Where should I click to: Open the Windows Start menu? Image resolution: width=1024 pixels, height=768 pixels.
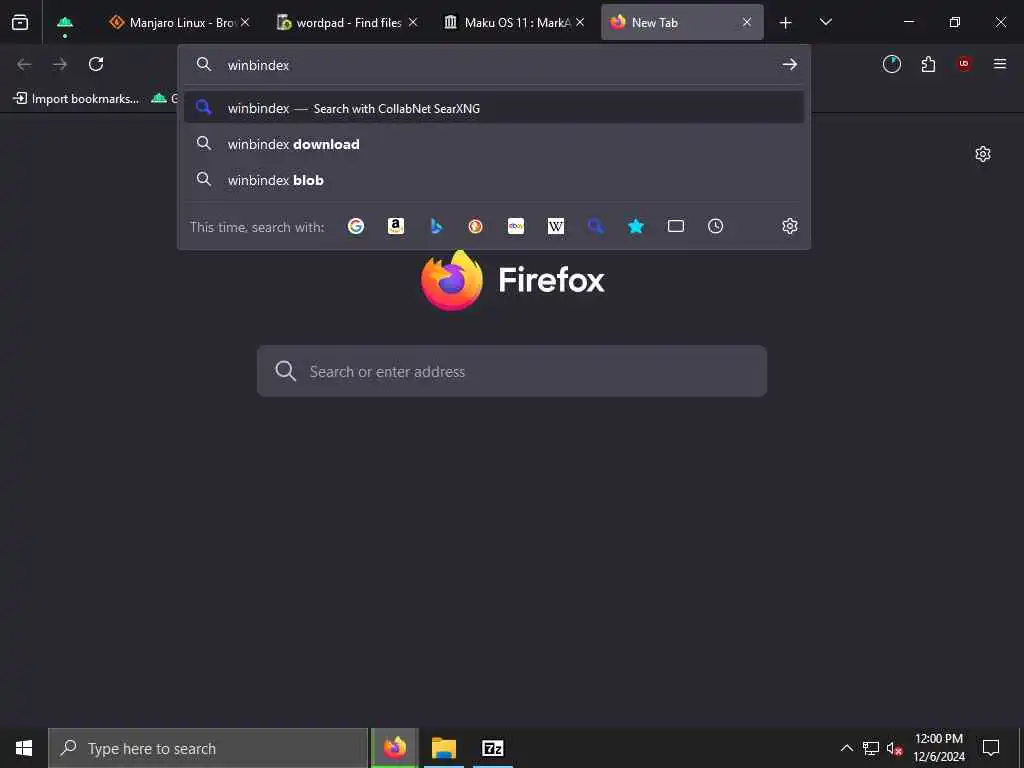[24, 748]
